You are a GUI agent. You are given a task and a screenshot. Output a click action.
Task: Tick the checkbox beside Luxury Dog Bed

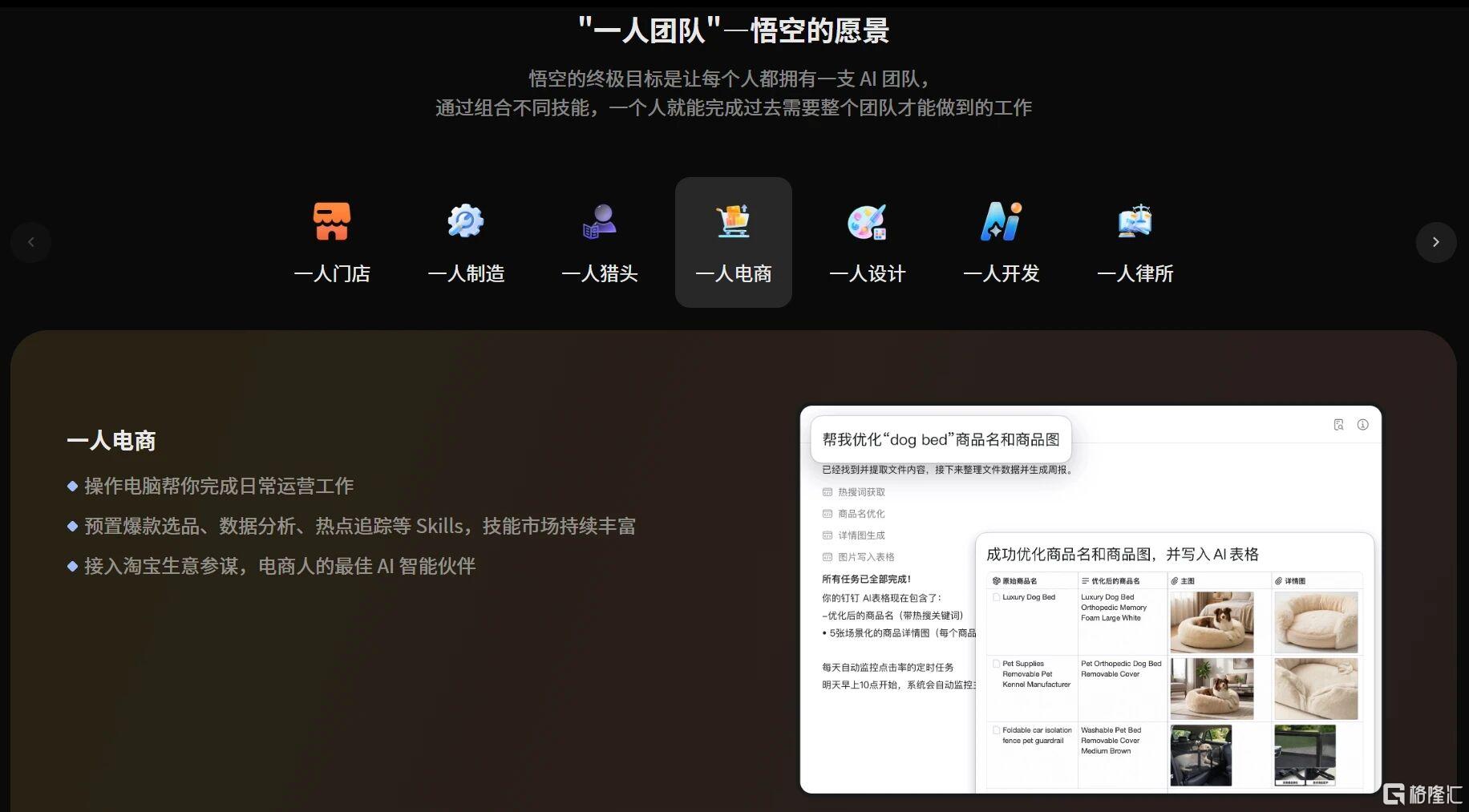click(x=997, y=597)
